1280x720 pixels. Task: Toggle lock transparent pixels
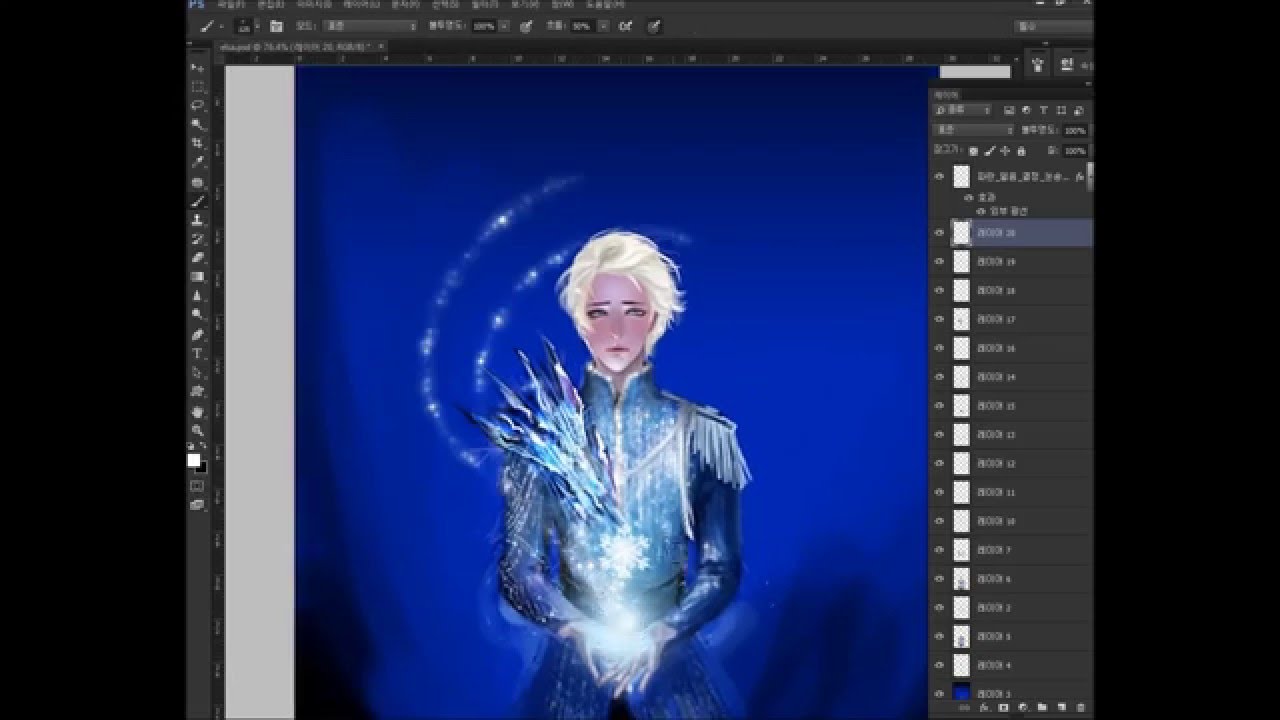pos(973,151)
